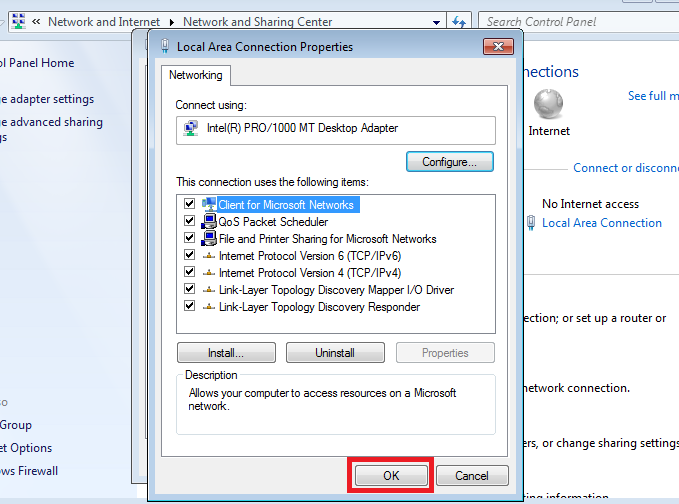Click the See full map link

(653, 96)
